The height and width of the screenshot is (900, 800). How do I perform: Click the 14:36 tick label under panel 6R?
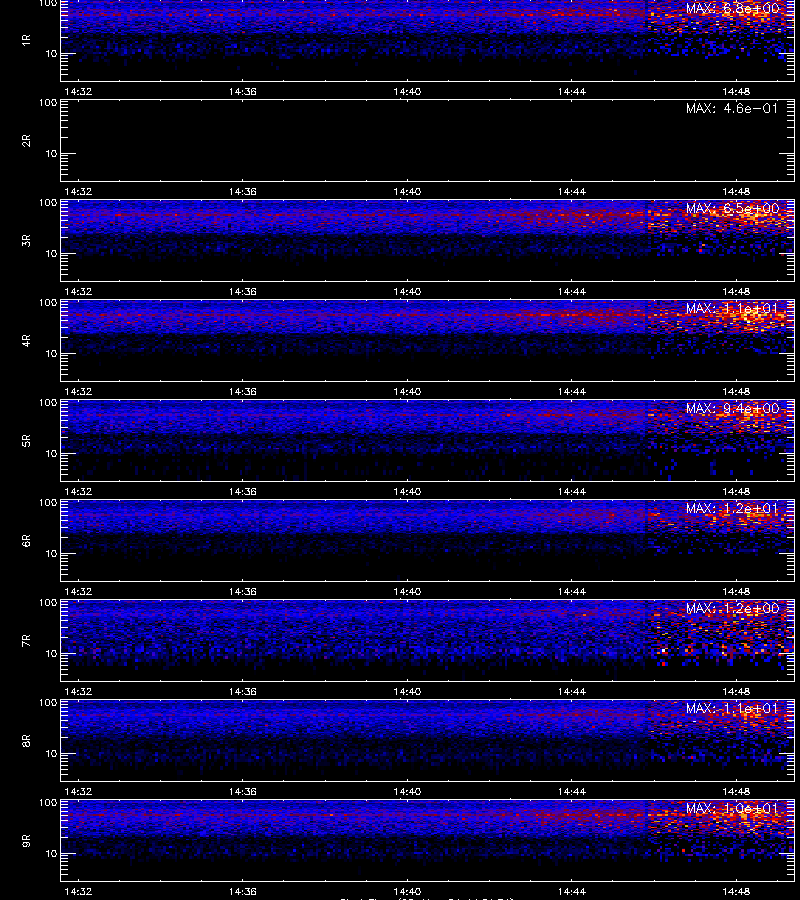(242, 591)
